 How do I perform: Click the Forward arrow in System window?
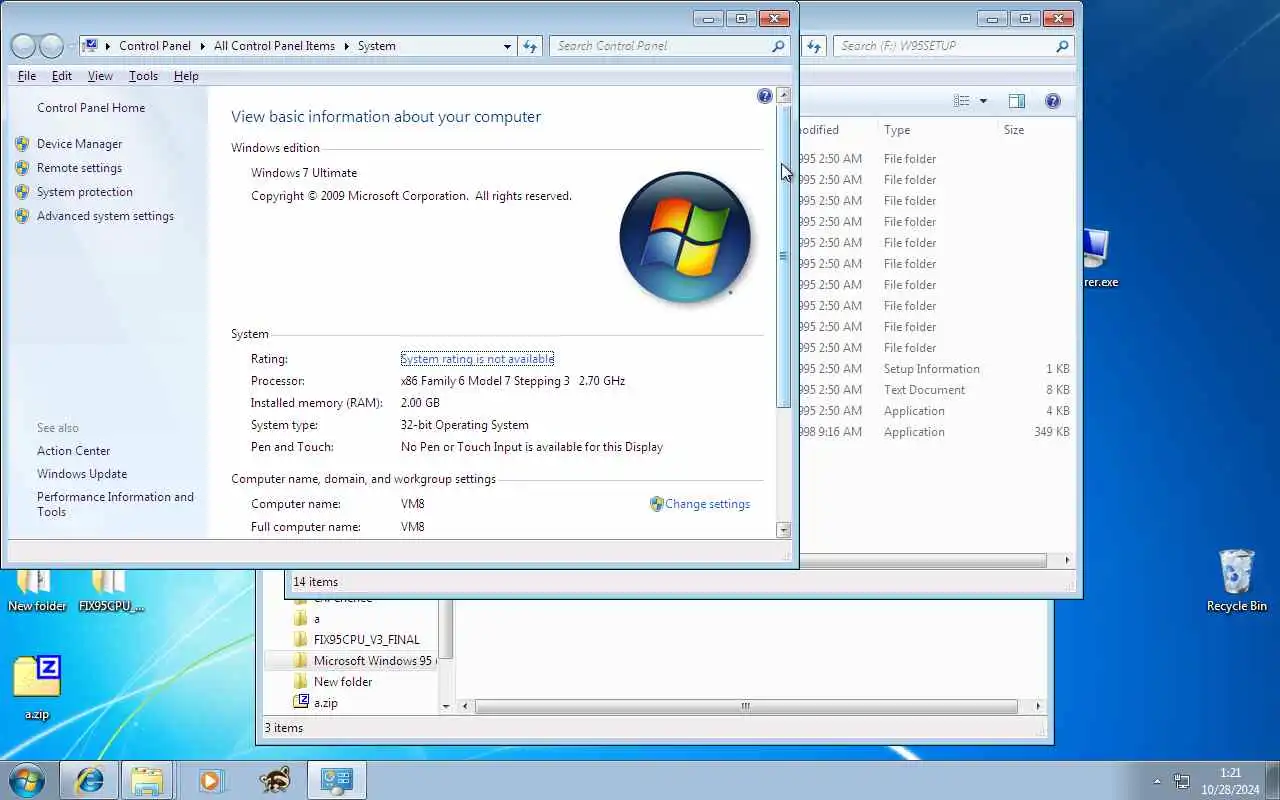[51, 46]
